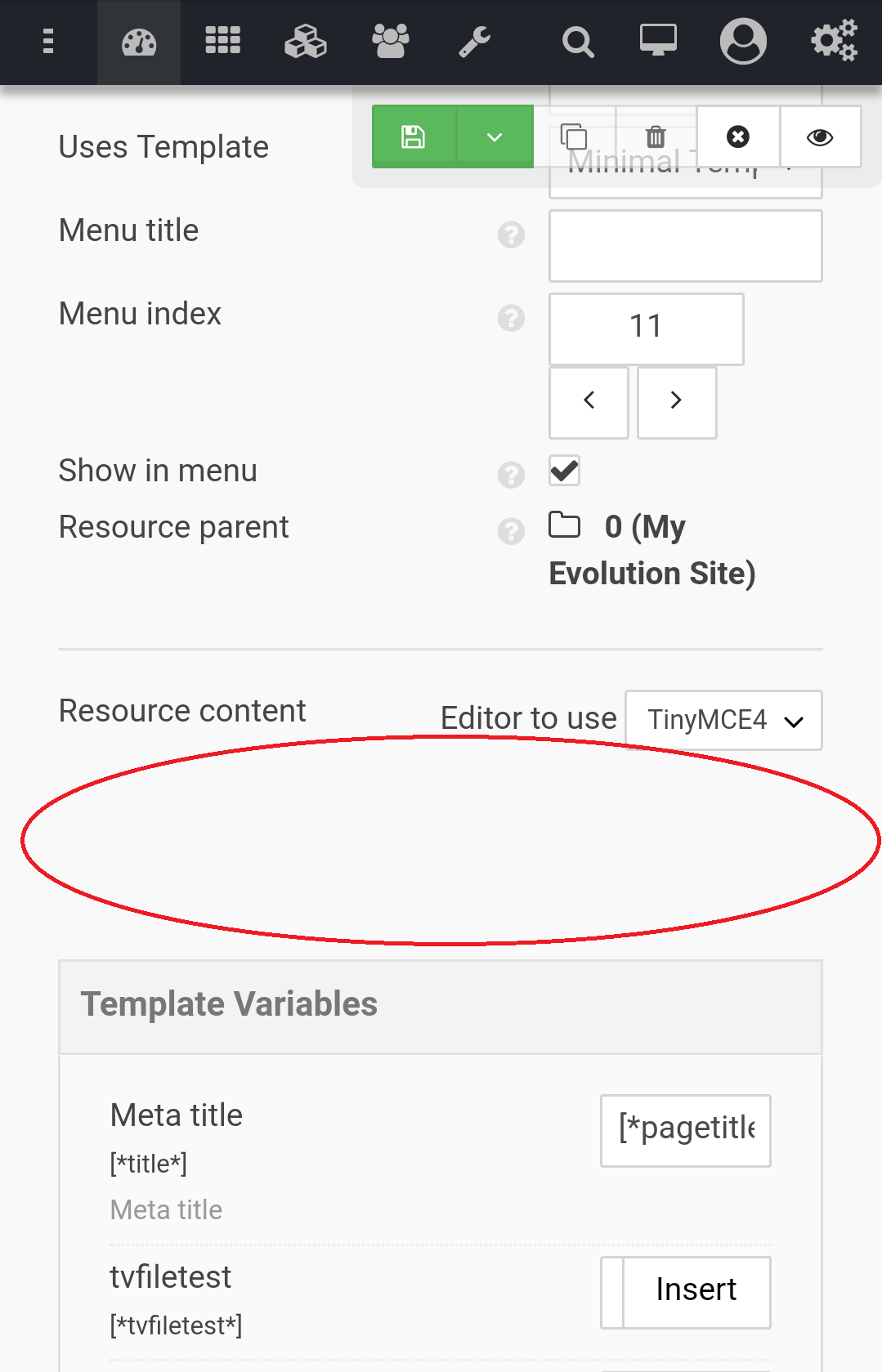Viewport: 882px width, 1372px height.
Task: Open the user profile avatar
Action: tap(742, 42)
